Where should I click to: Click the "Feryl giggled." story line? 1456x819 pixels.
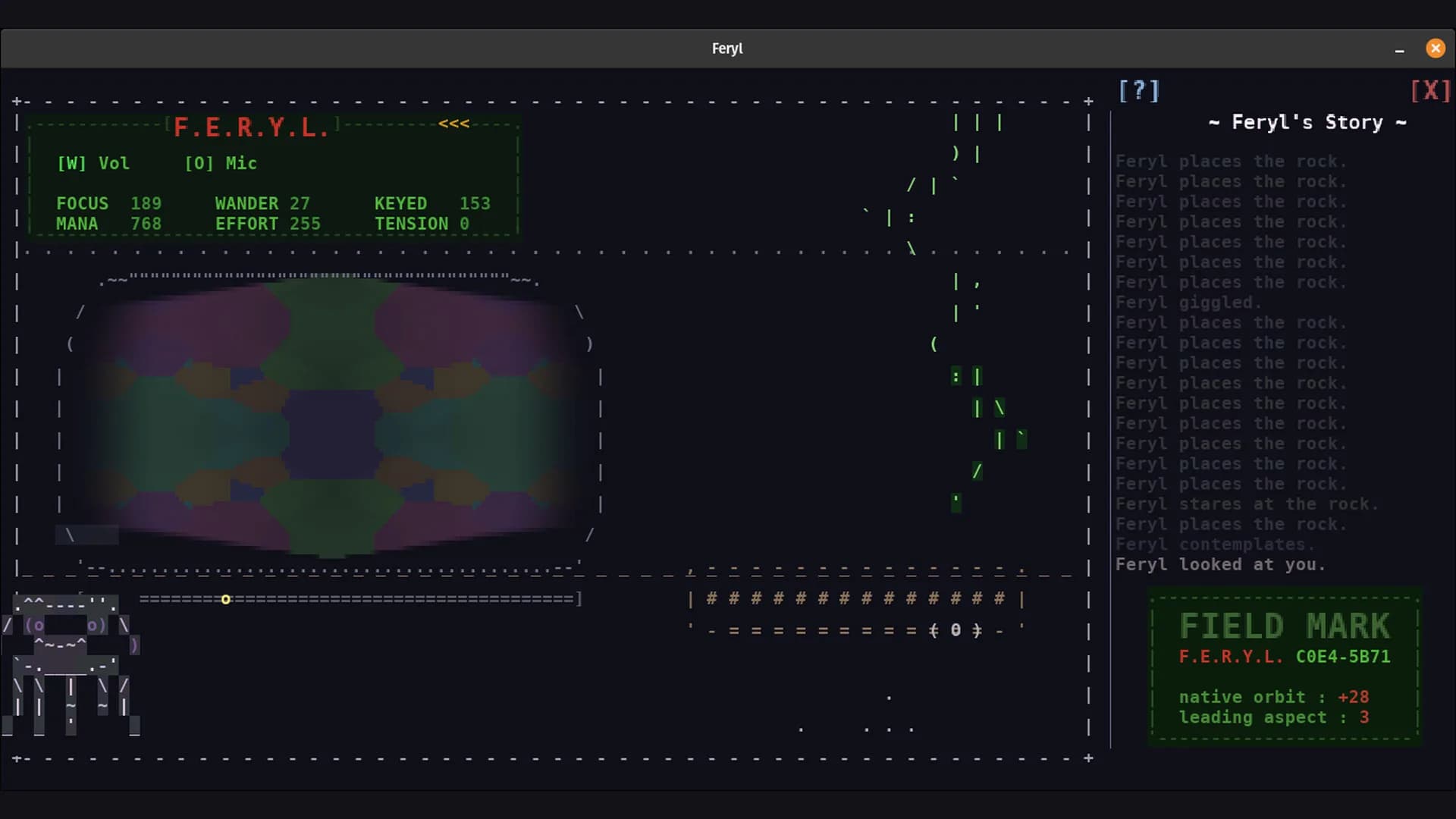click(1188, 303)
